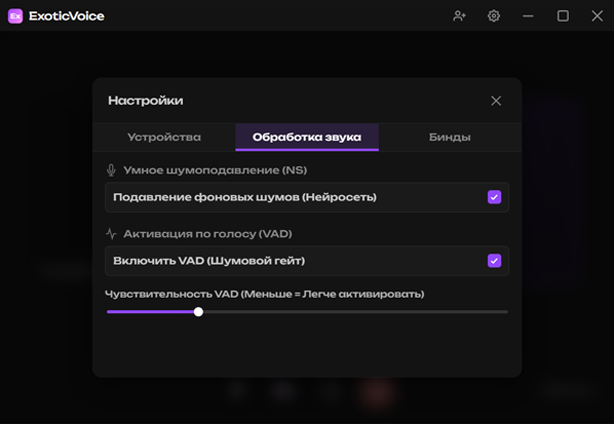Viewport: 614px width, 424px height.
Task: Minimize the ExoticVoice window
Action: point(528,16)
